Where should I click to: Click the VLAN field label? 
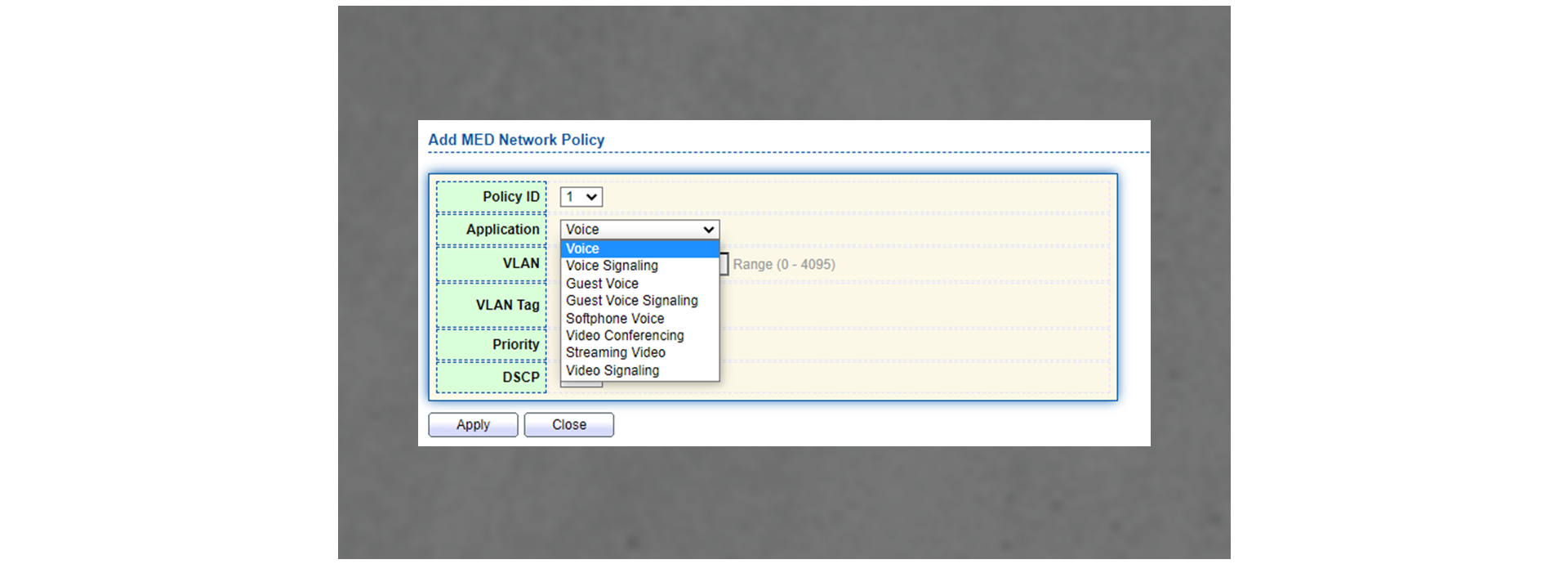(520, 263)
